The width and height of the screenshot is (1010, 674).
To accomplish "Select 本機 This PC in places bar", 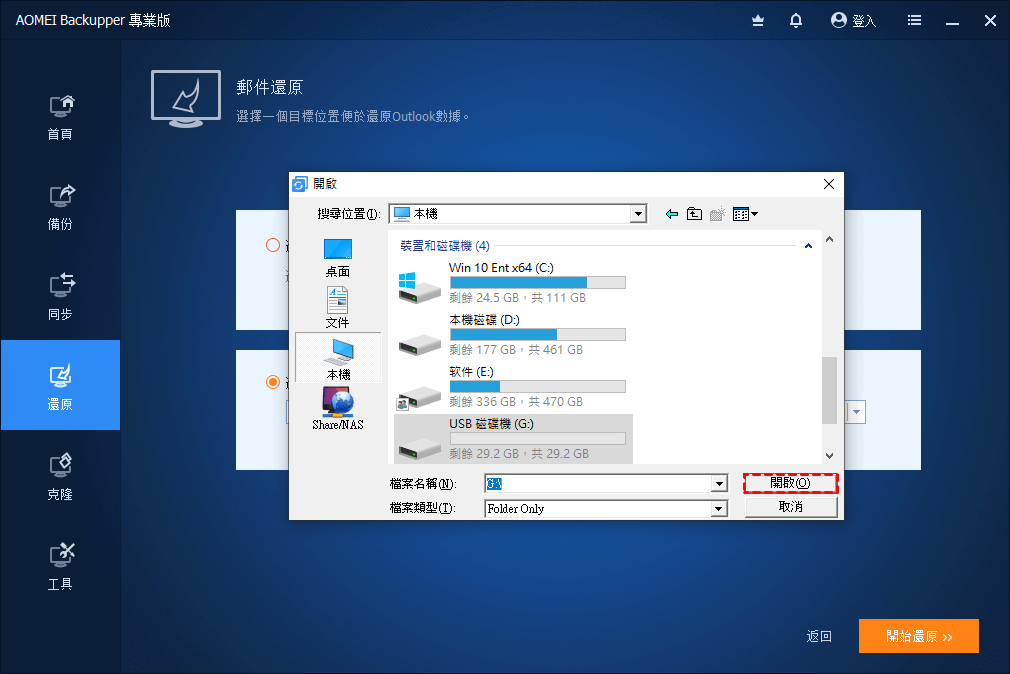I will [x=338, y=358].
